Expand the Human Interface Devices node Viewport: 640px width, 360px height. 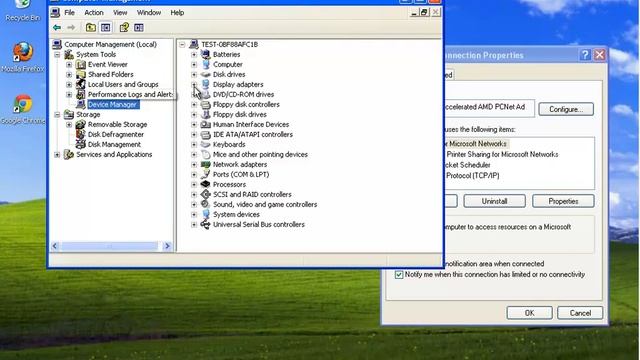click(x=194, y=124)
